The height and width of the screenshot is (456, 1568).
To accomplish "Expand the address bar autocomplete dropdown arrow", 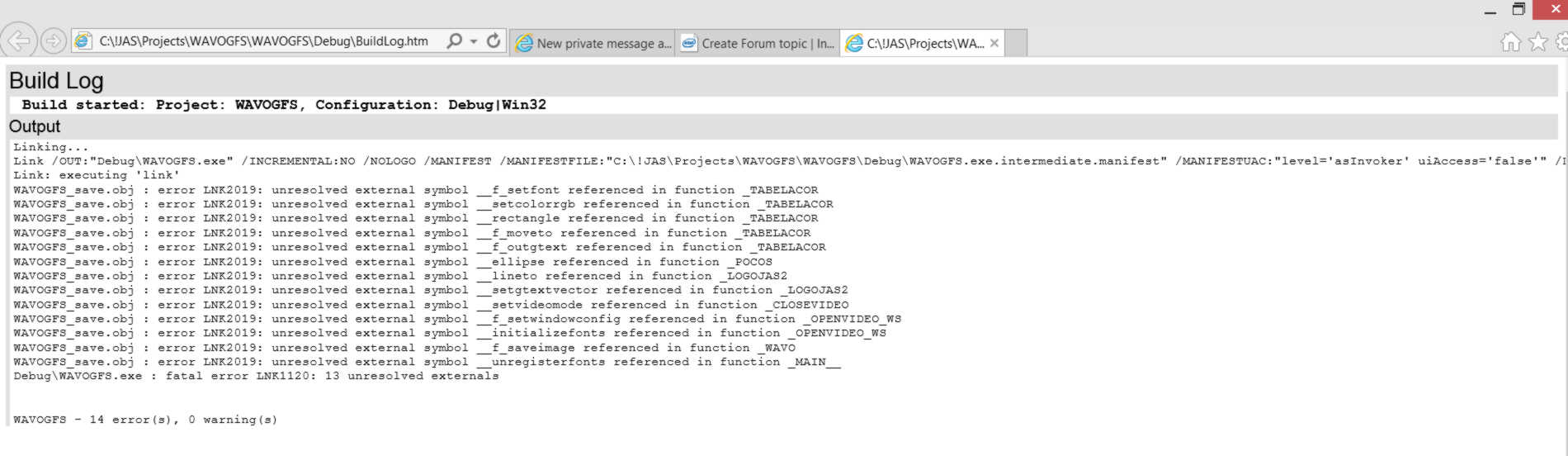I will point(474,41).
